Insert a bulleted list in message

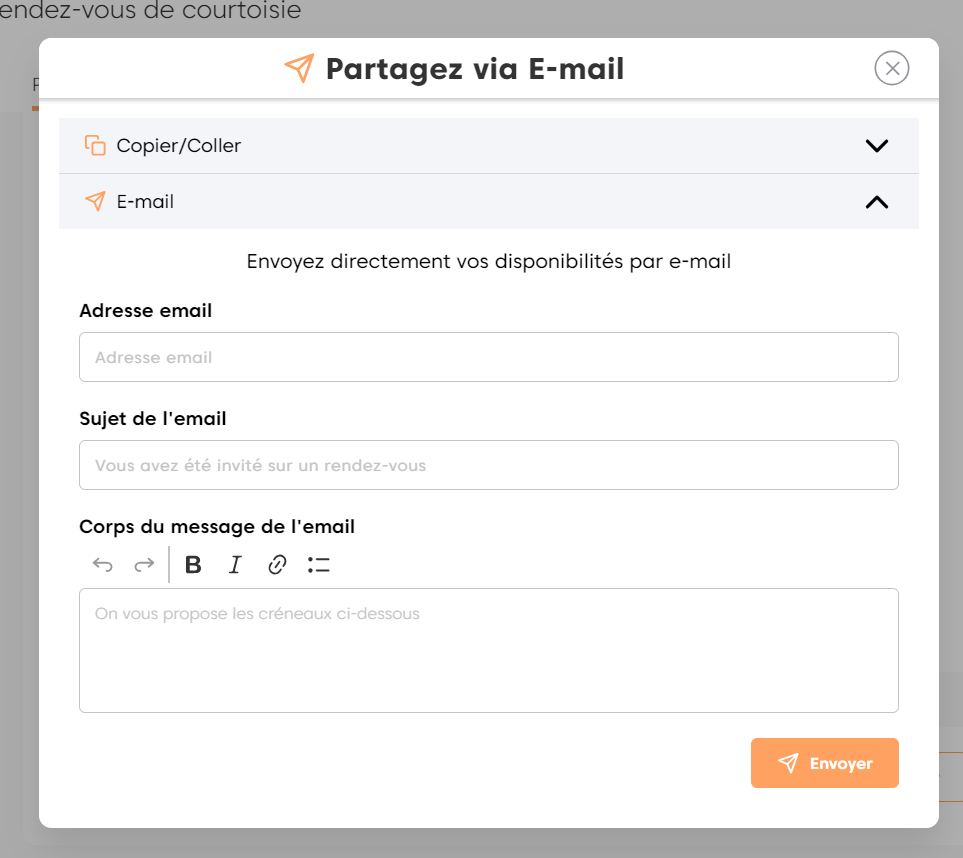(319, 565)
